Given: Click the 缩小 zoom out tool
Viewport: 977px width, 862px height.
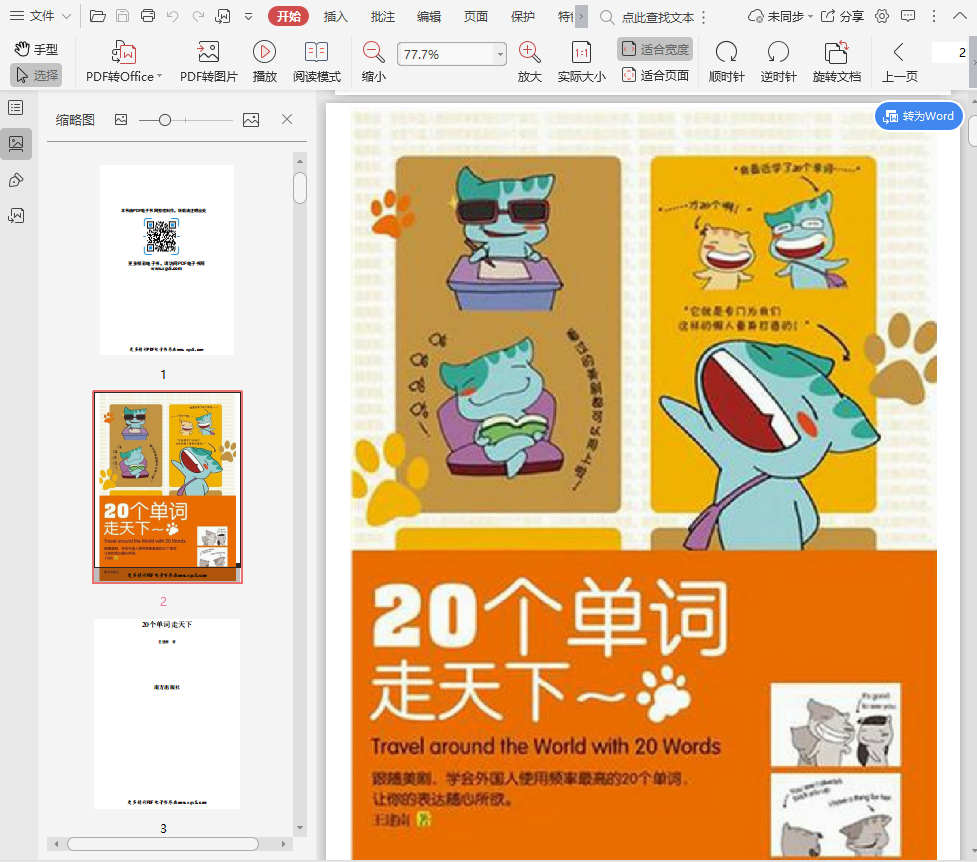Looking at the screenshot, I should pyautogui.click(x=374, y=61).
